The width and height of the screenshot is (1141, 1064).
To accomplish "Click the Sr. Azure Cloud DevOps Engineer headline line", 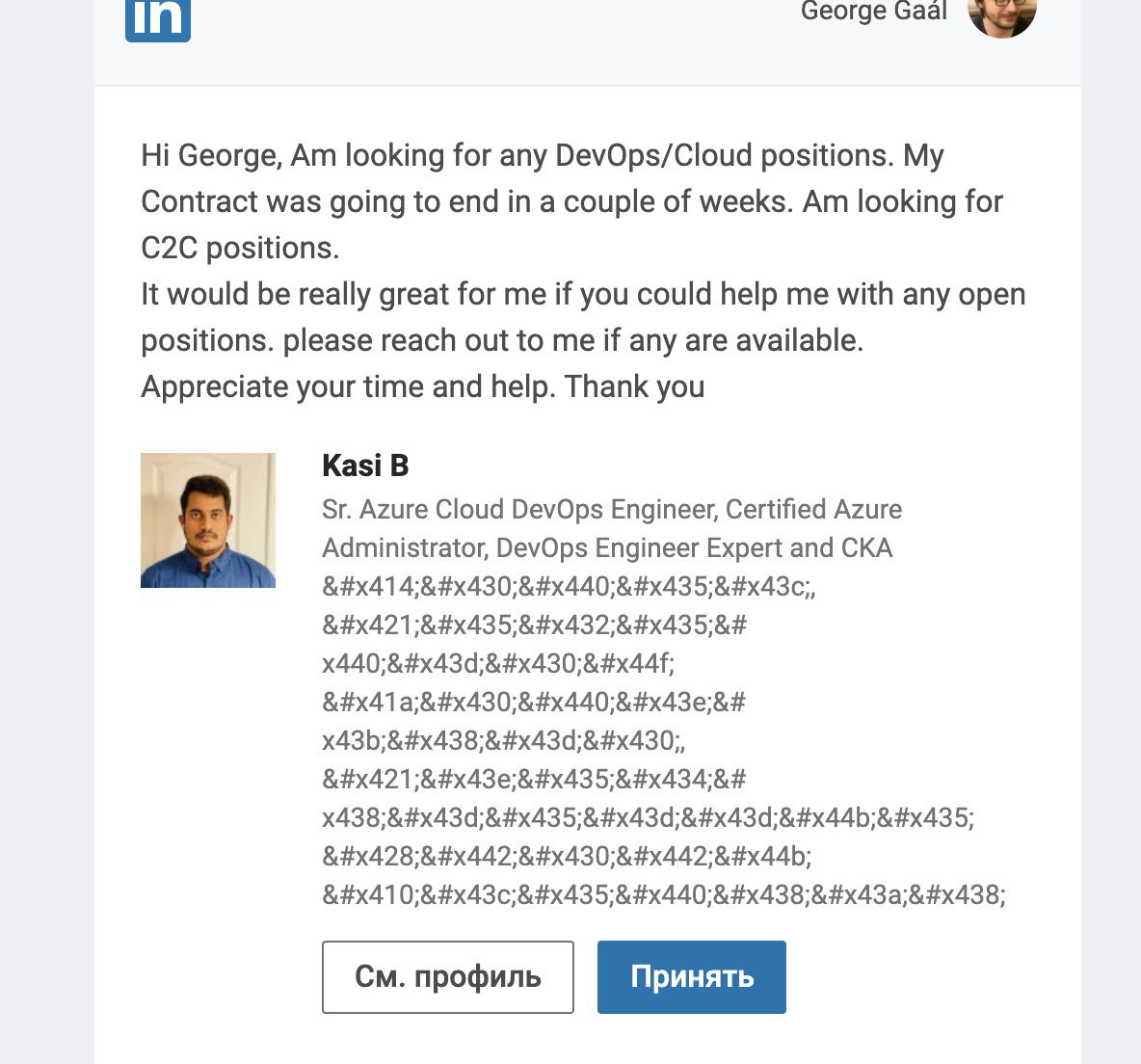I will point(612,509).
